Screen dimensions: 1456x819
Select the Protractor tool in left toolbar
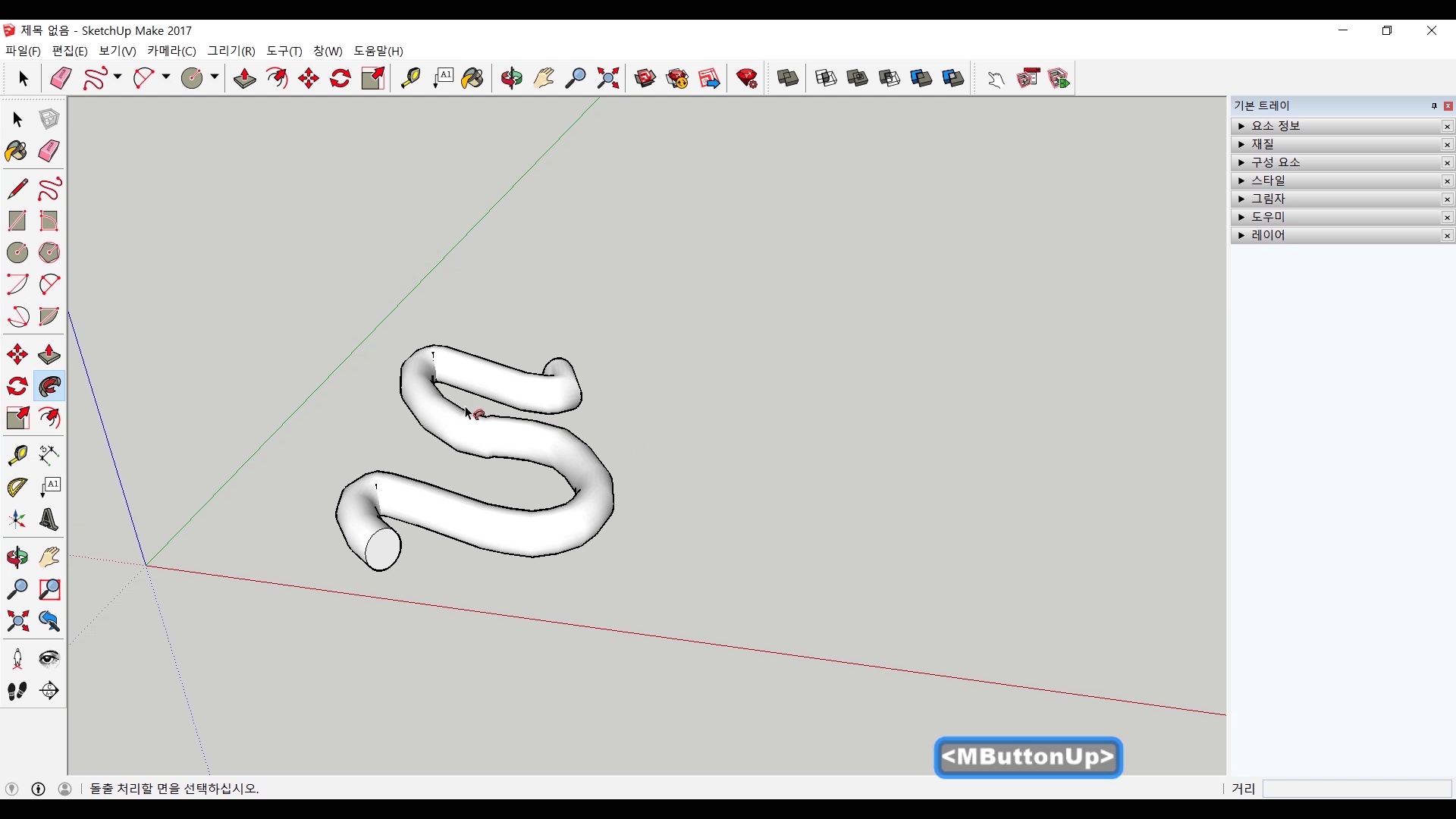click(x=17, y=487)
